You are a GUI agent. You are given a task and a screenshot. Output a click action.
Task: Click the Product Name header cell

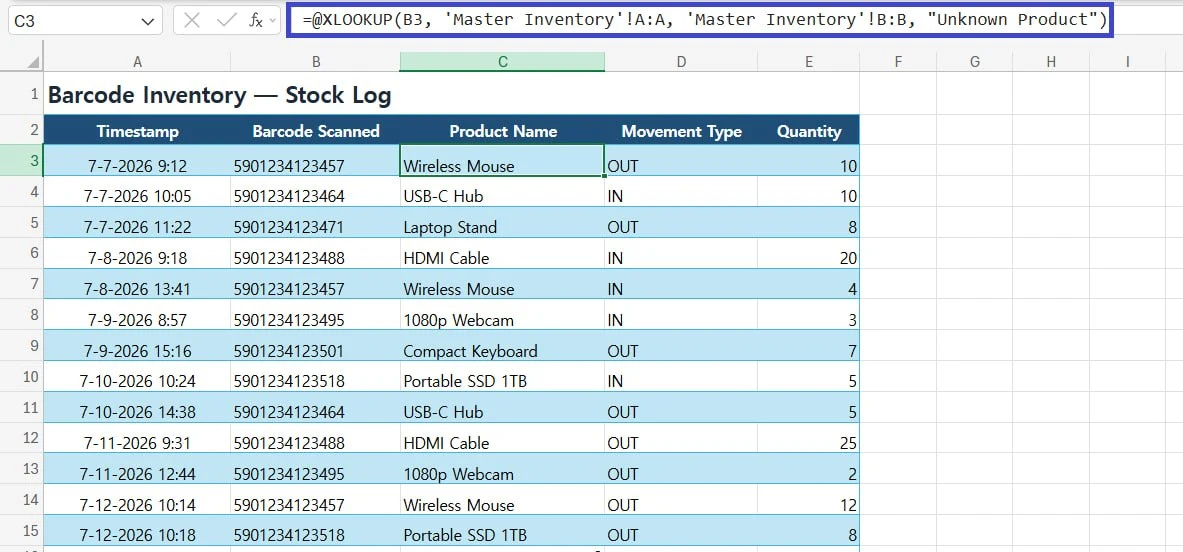[502, 130]
